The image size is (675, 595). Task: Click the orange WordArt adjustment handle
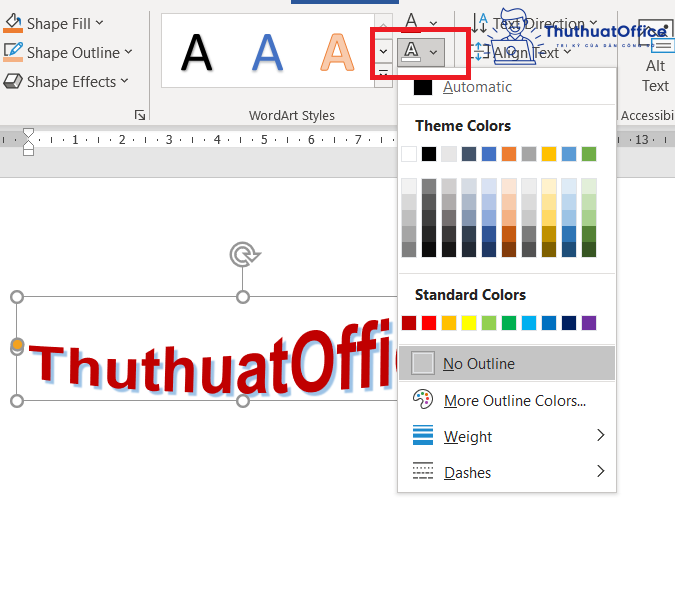tap(17, 344)
